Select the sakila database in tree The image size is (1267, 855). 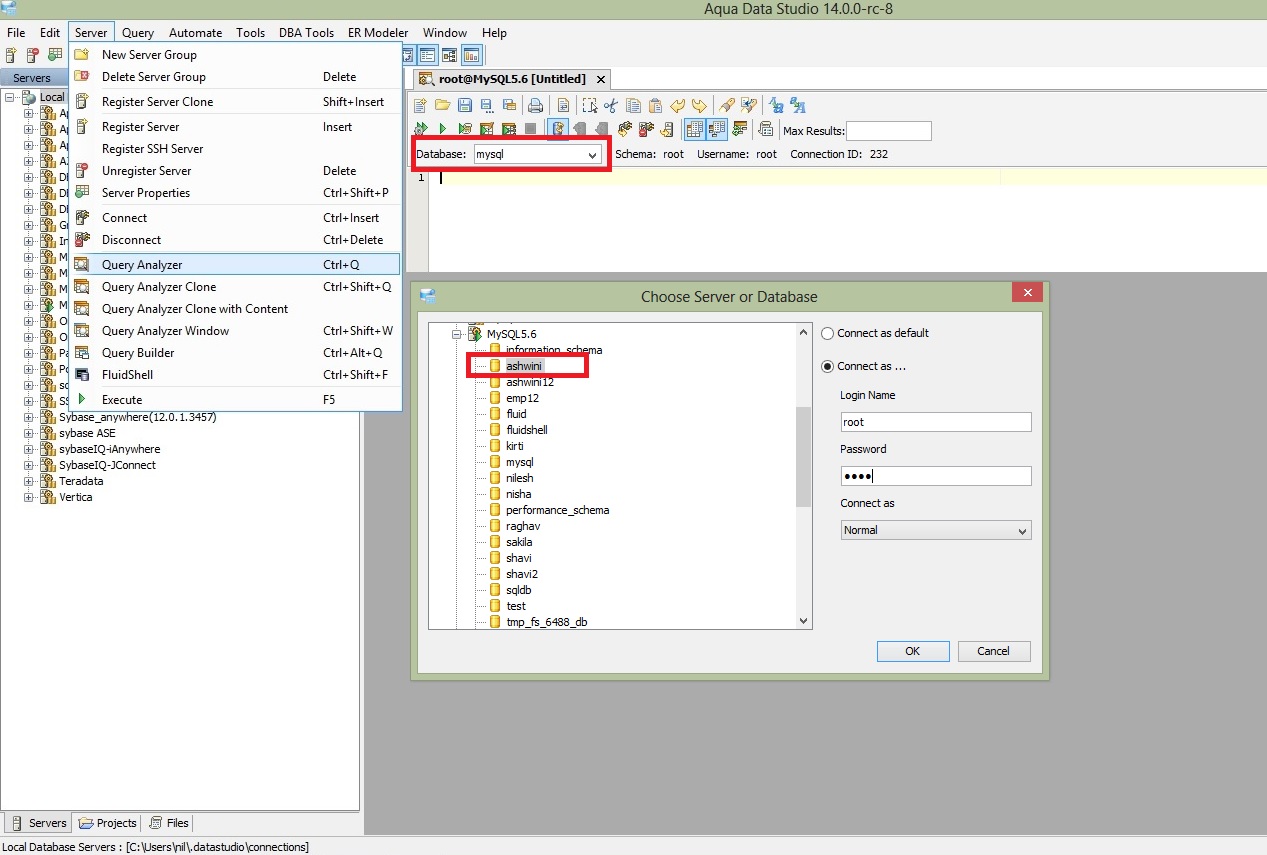pyautogui.click(x=519, y=542)
